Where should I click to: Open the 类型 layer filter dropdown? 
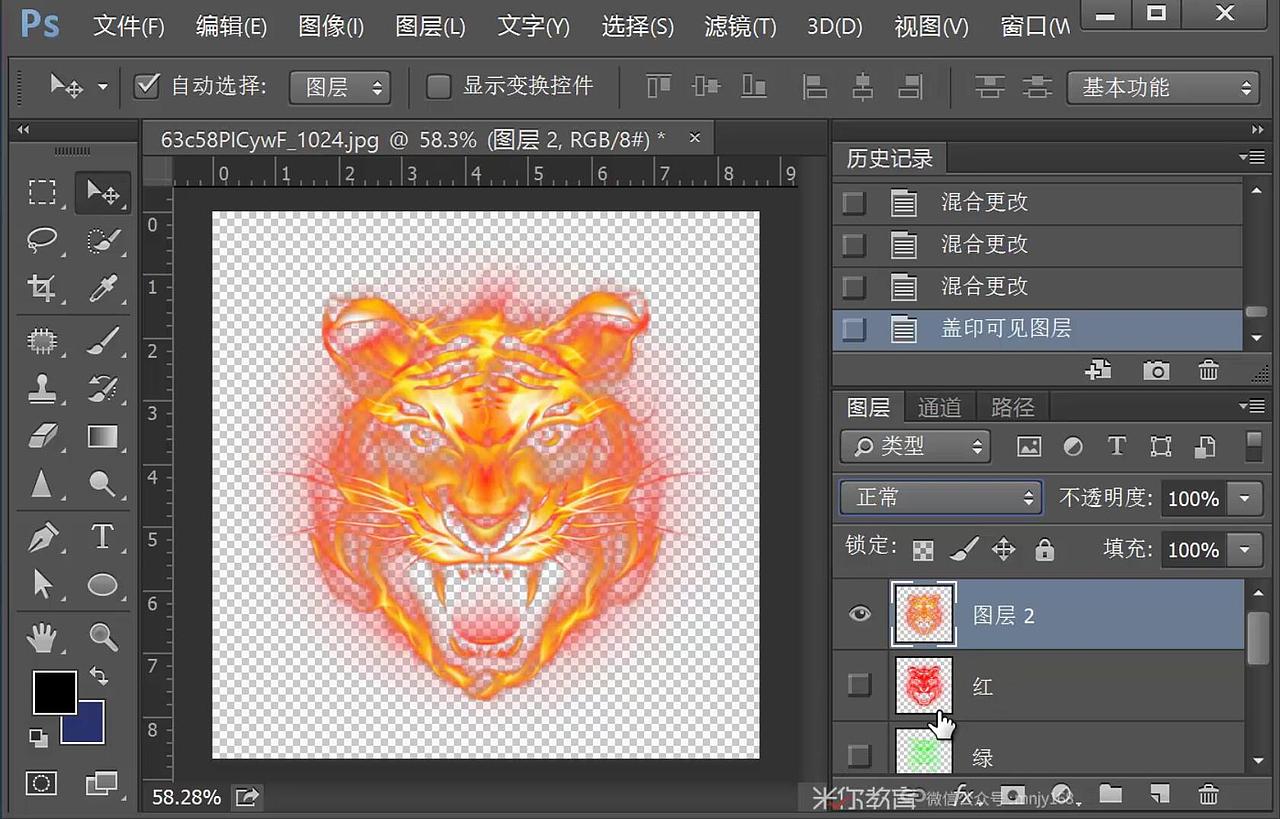pos(916,446)
